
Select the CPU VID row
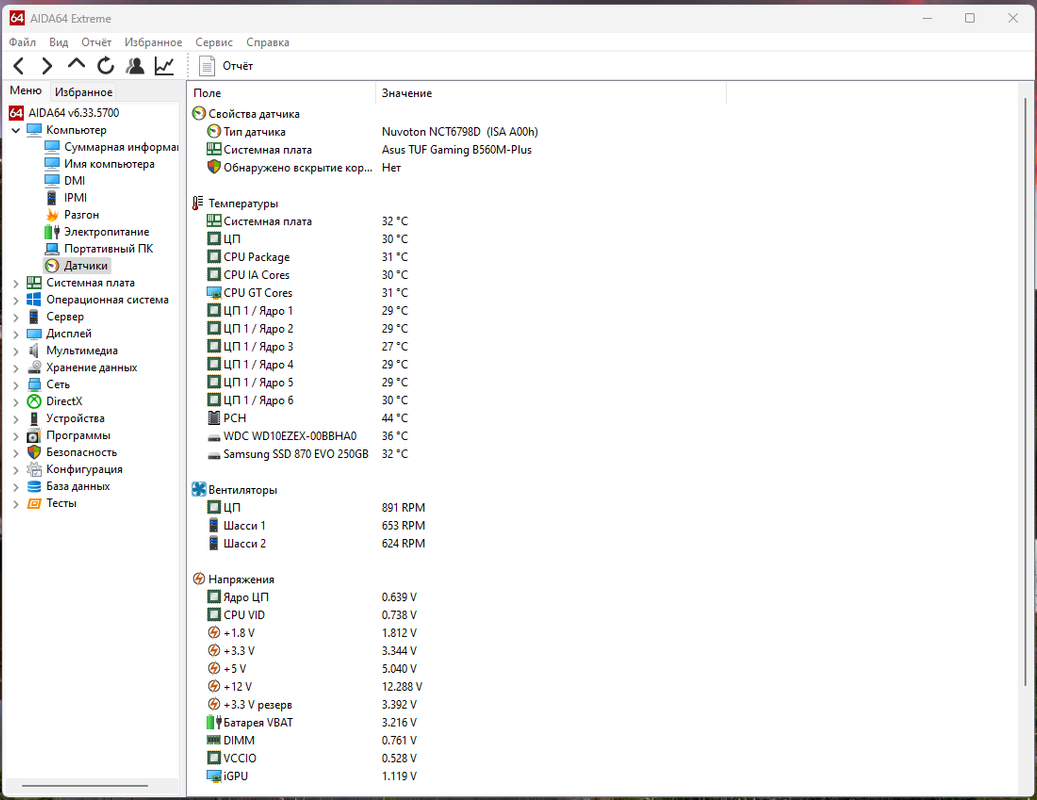coord(312,615)
